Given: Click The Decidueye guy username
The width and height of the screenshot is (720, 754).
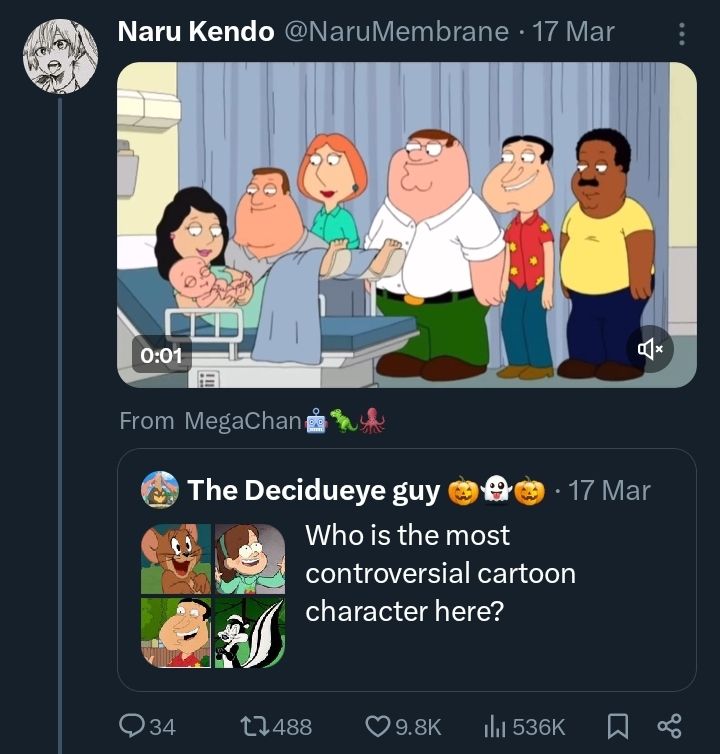Looking at the screenshot, I should pyautogui.click(x=314, y=490).
